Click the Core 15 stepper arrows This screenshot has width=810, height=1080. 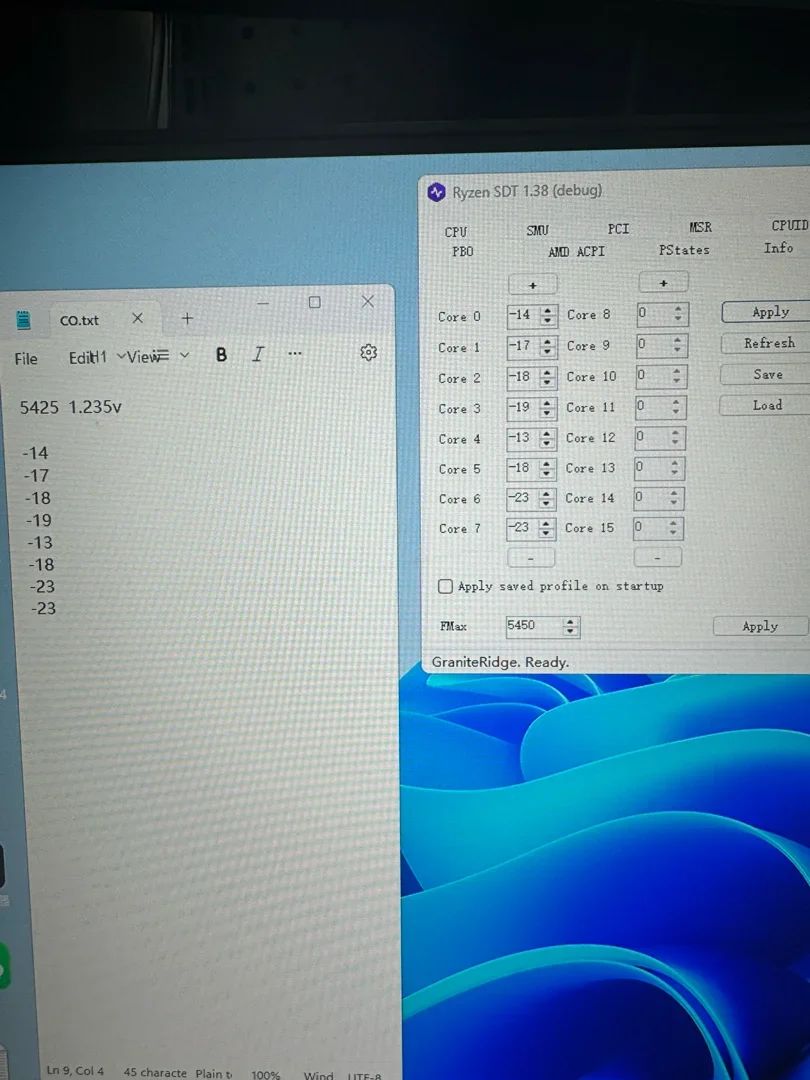click(674, 528)
